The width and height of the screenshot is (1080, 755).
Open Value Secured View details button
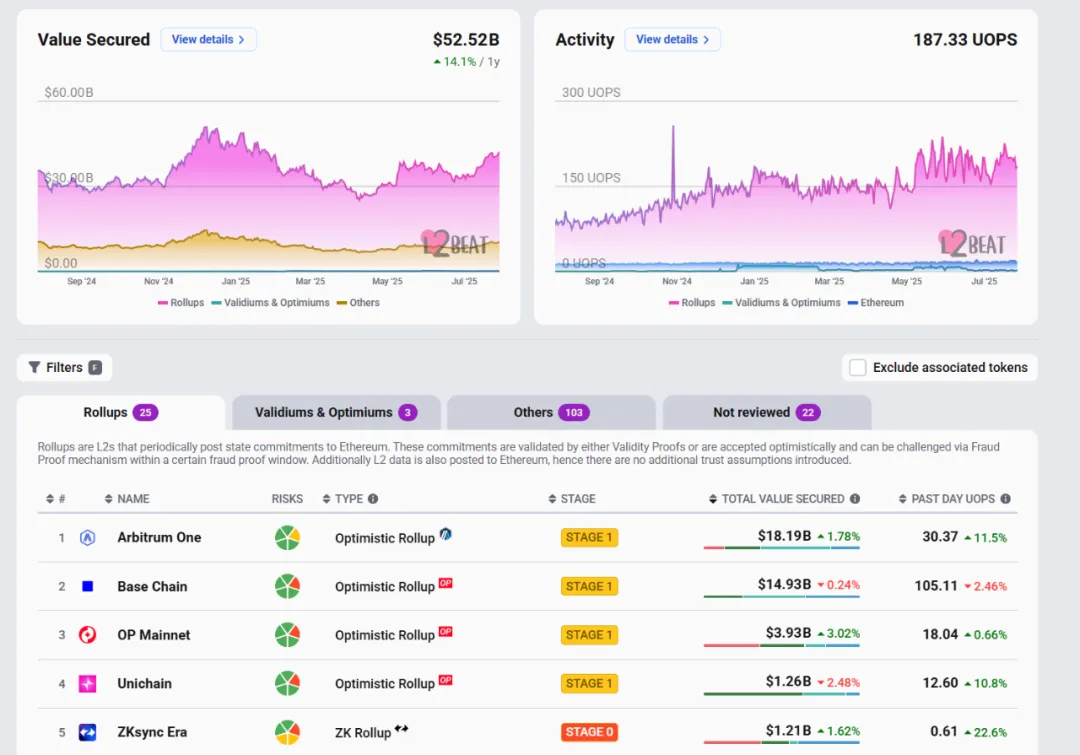point(208,40)
